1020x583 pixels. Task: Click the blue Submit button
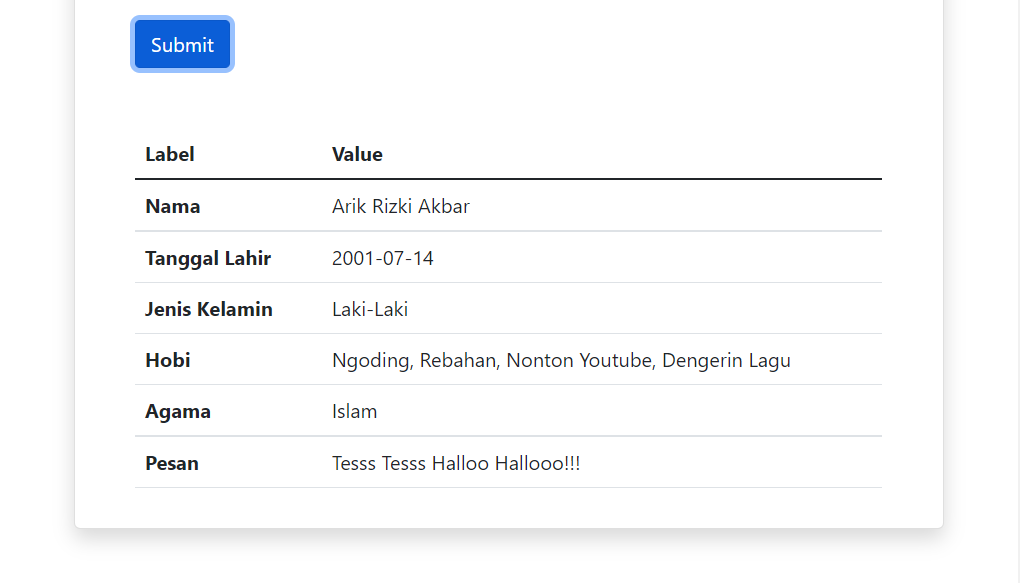(182, 44)
